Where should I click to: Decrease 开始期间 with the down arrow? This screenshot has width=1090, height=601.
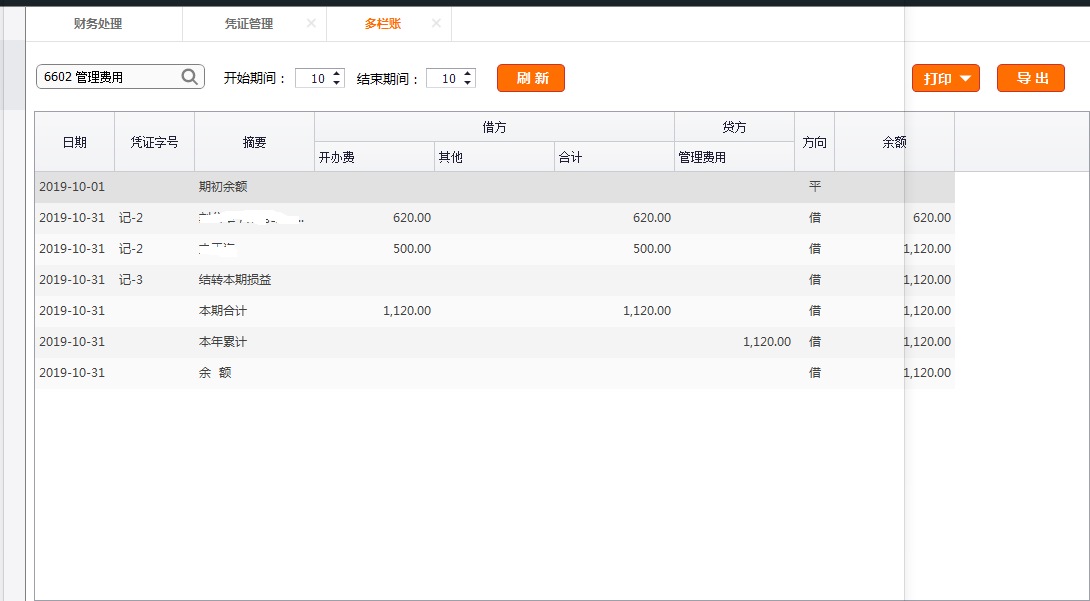point(337,83)
